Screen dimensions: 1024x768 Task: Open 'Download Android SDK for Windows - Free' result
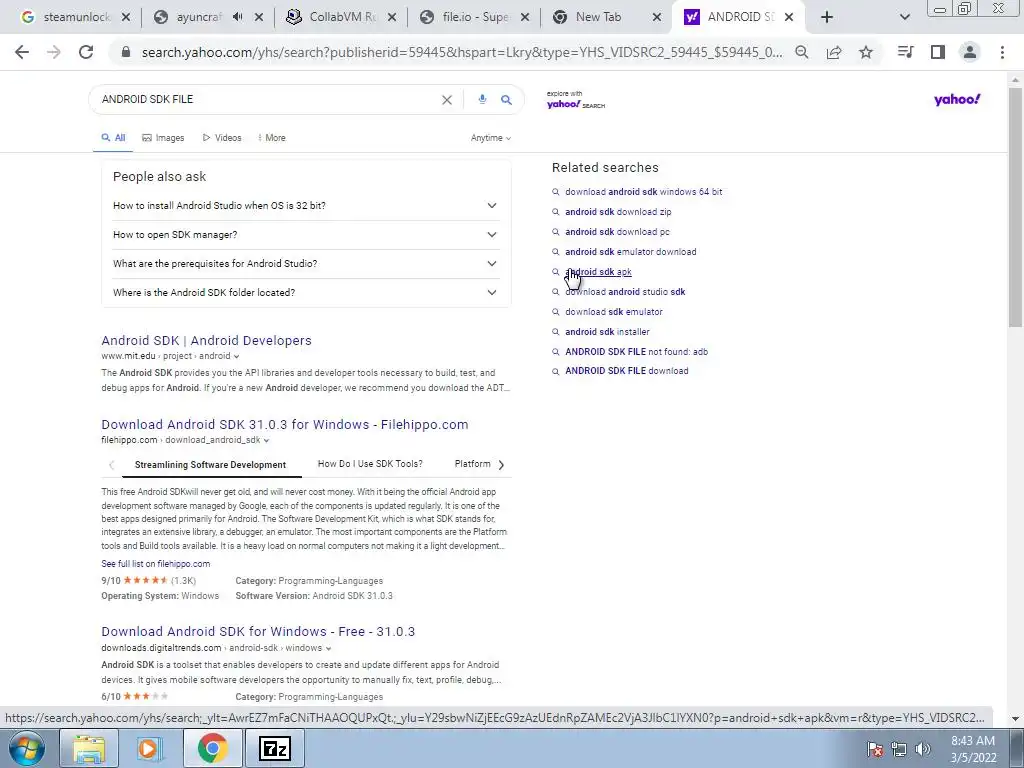click(x=258, y=632)
